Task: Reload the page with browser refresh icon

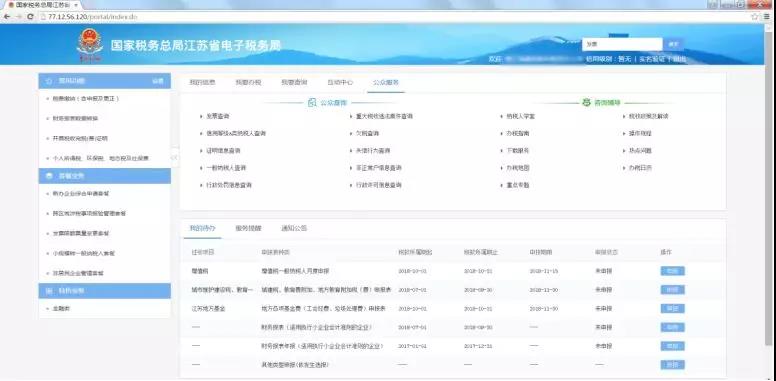Action: click(x=30, y=17)
